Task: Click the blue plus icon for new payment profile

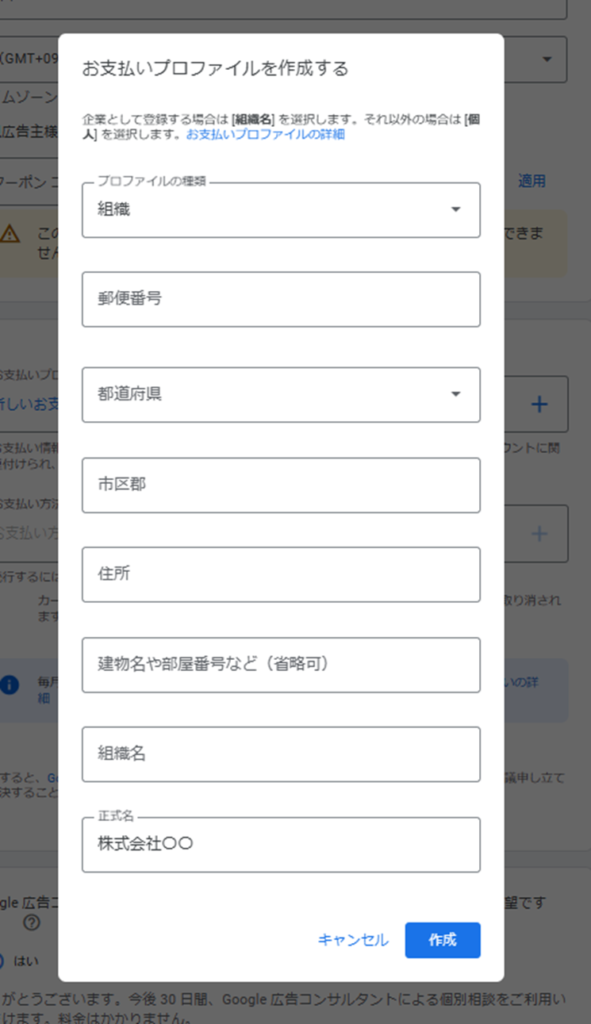Action: [x=539, y=404]
